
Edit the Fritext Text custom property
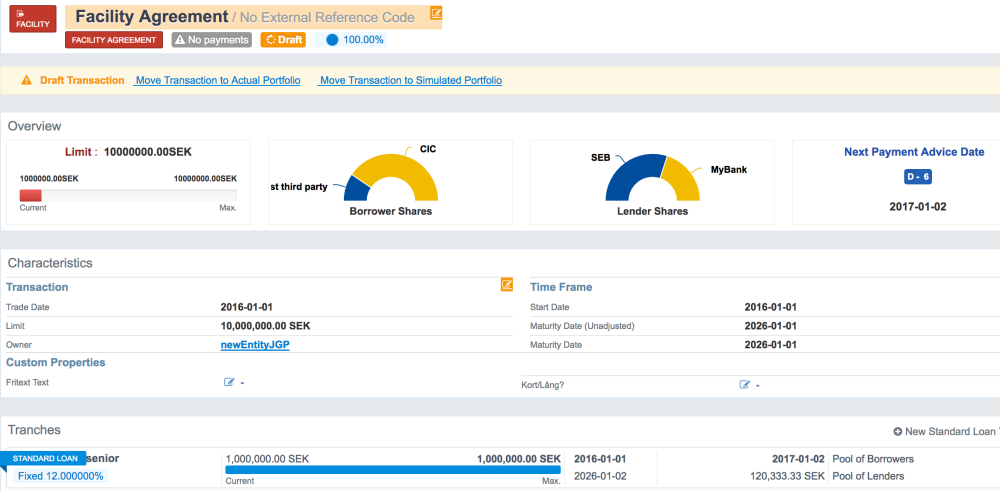point(230,382)
